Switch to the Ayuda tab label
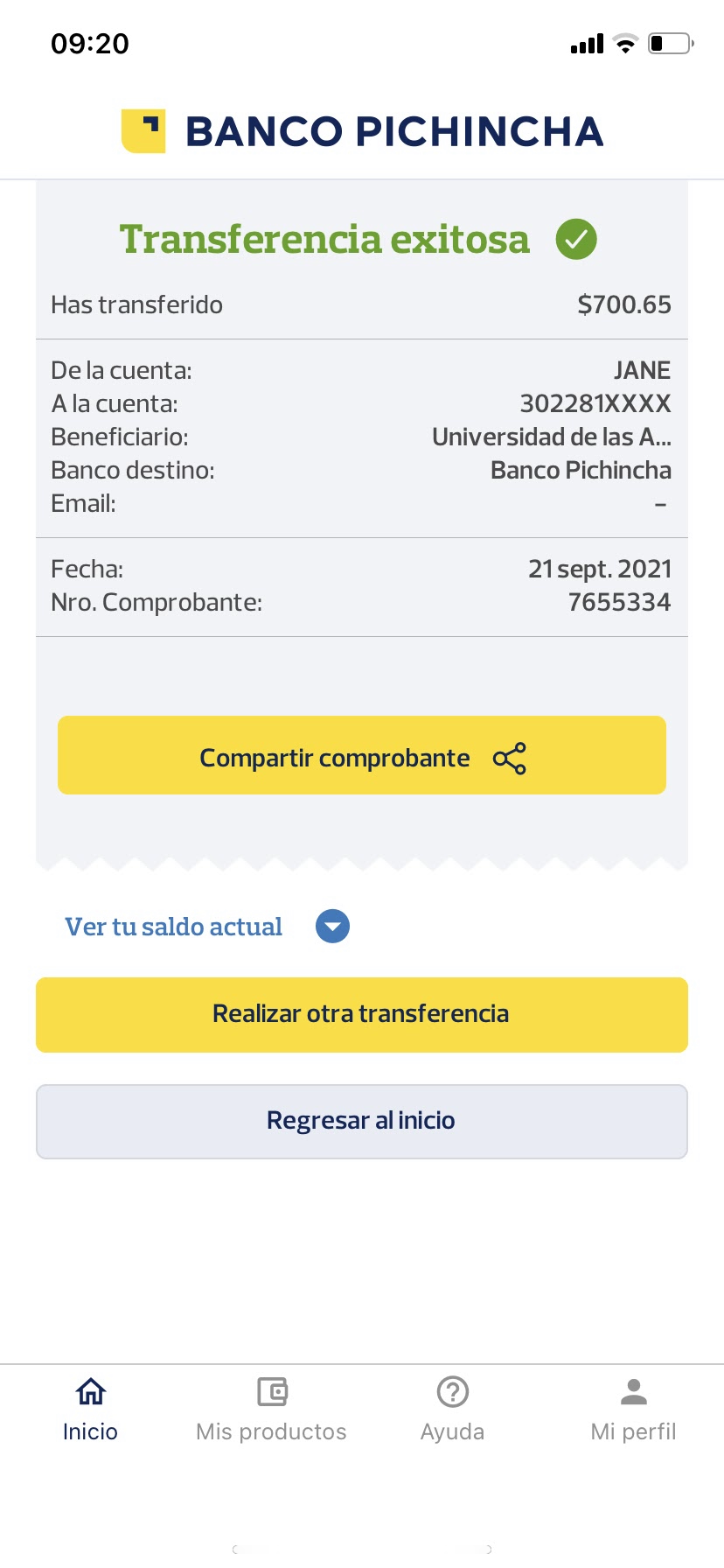This screenshot has height=1568, width=724. tap(452, 1431)
